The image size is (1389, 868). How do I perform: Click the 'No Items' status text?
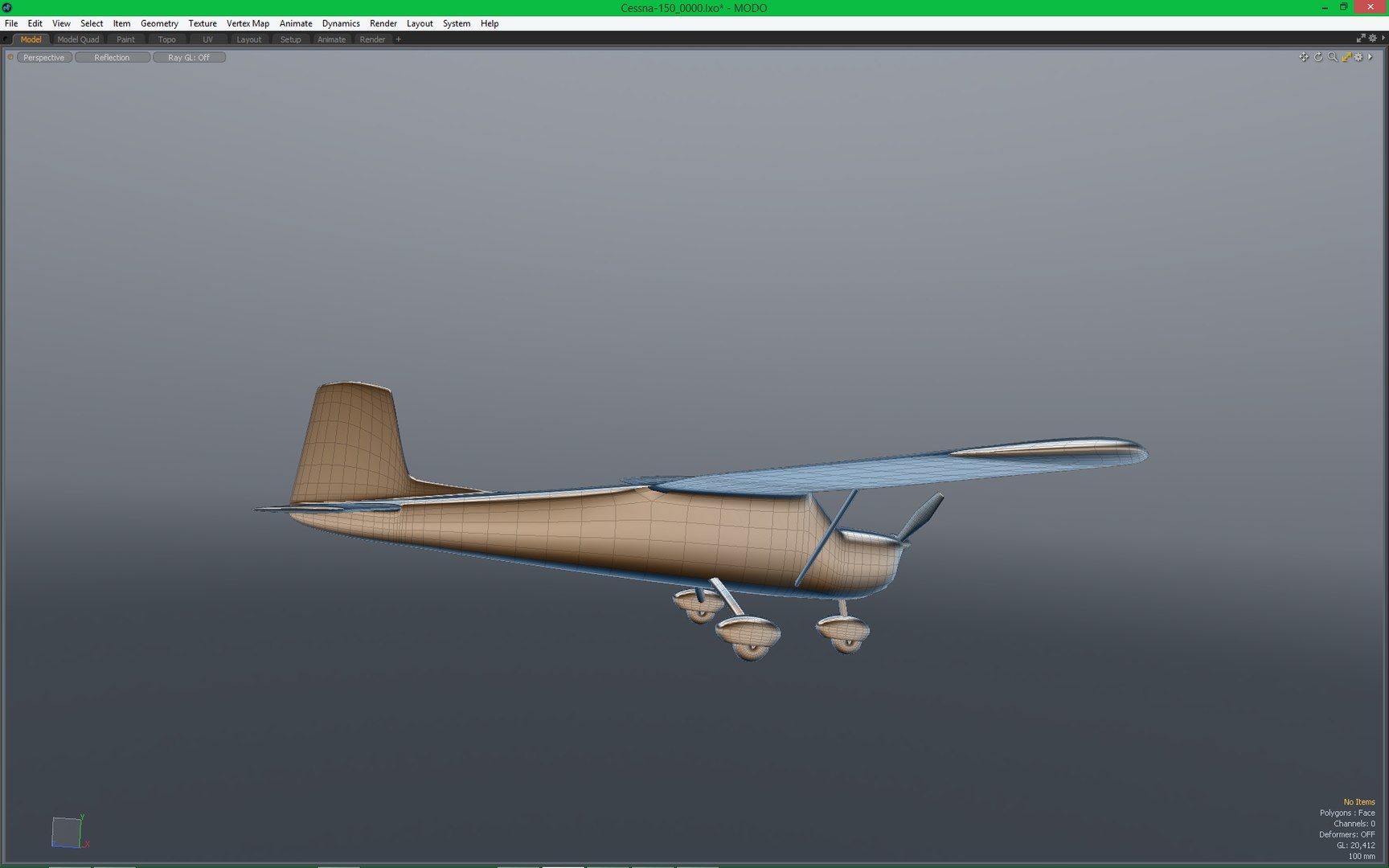coord(1359,802)
